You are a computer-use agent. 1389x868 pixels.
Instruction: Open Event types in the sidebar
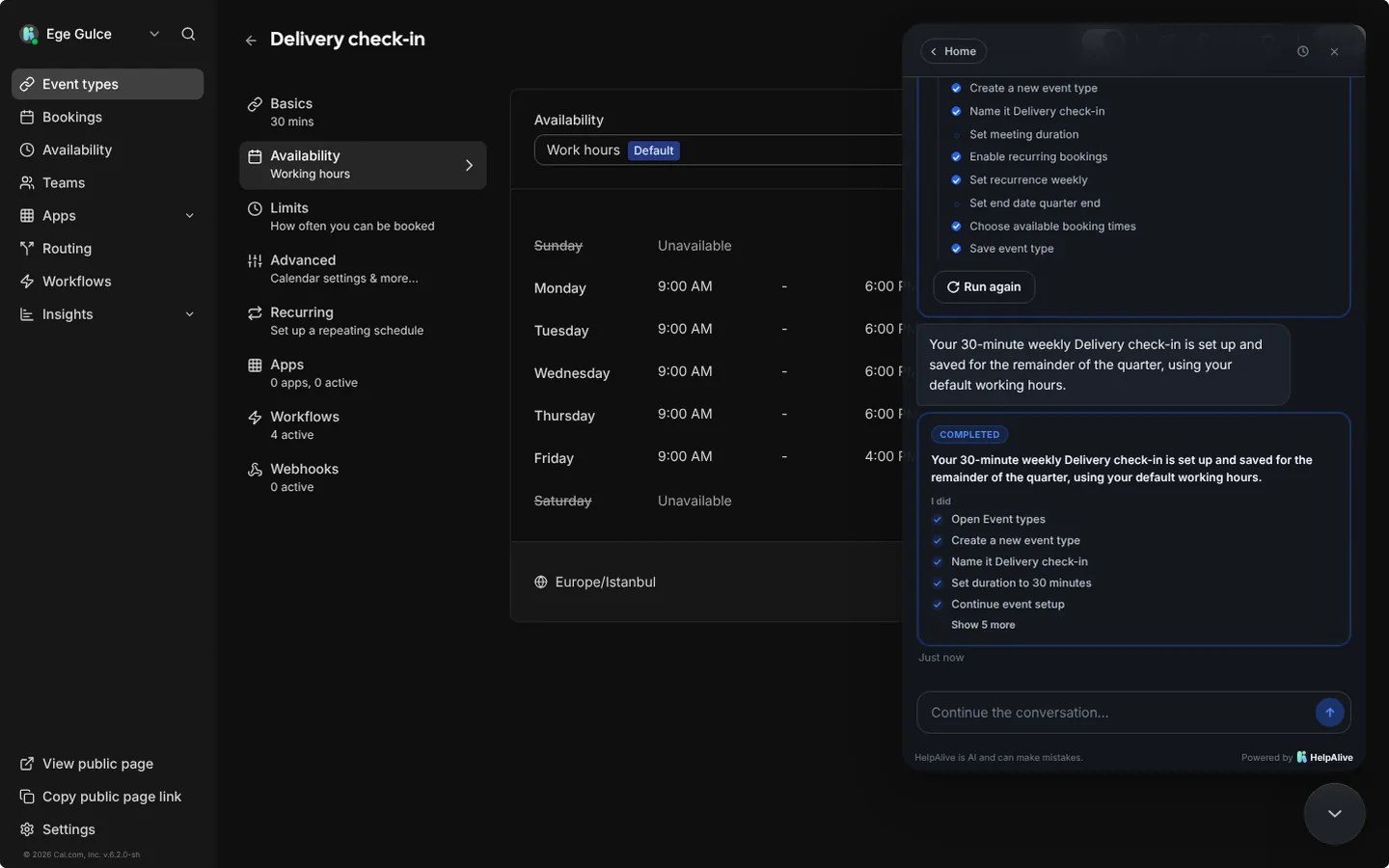(107, 84)
